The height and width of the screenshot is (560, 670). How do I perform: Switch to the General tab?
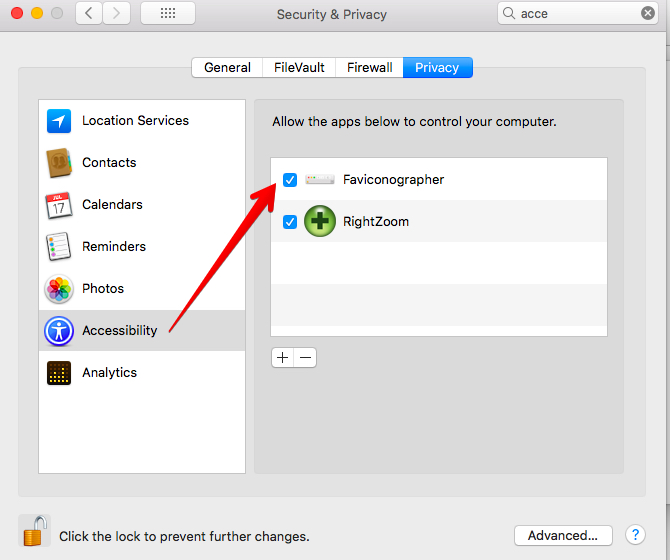click(227, 68)
